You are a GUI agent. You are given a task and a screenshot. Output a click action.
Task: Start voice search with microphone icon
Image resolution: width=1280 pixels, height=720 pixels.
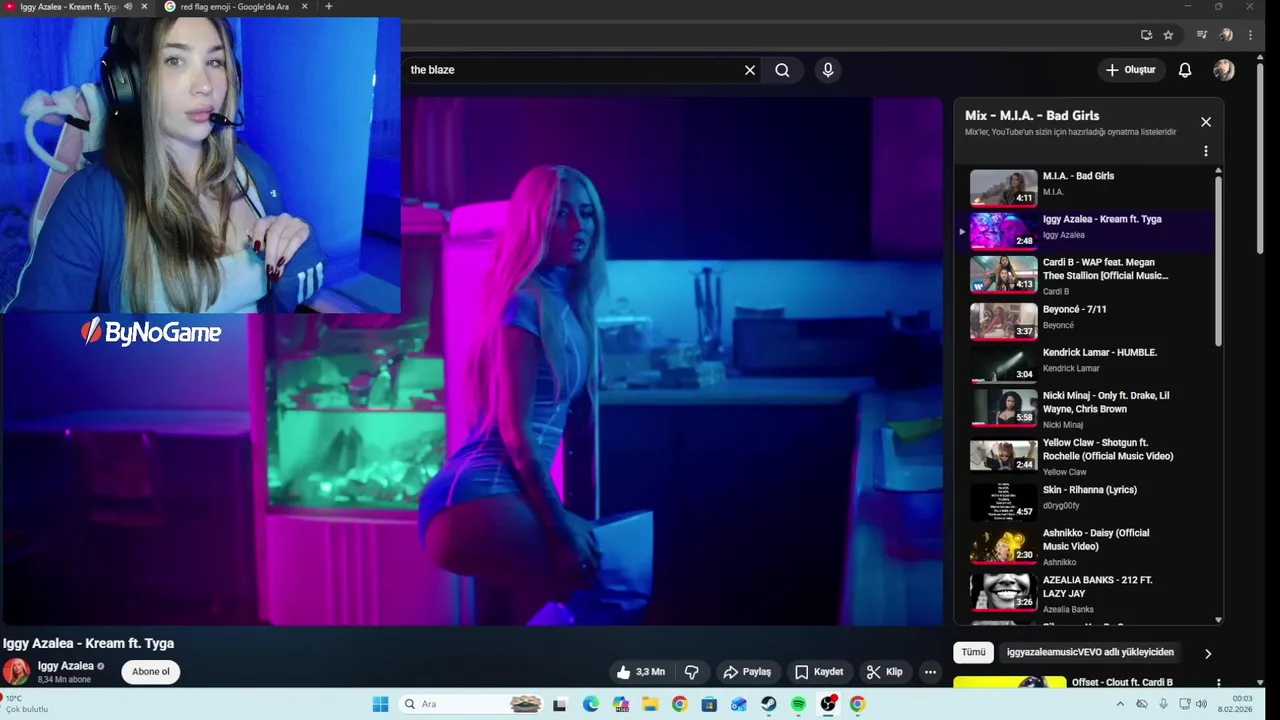pos(827,70)
